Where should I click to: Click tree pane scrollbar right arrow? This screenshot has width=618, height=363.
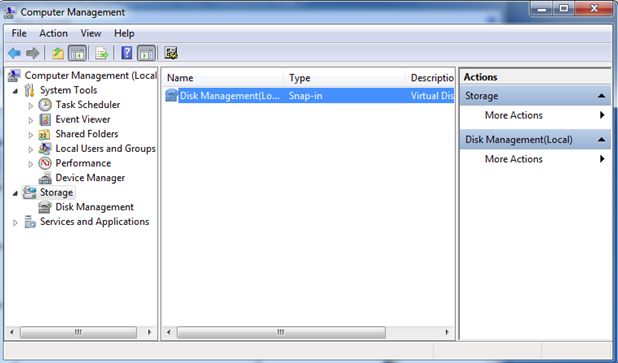149,332
